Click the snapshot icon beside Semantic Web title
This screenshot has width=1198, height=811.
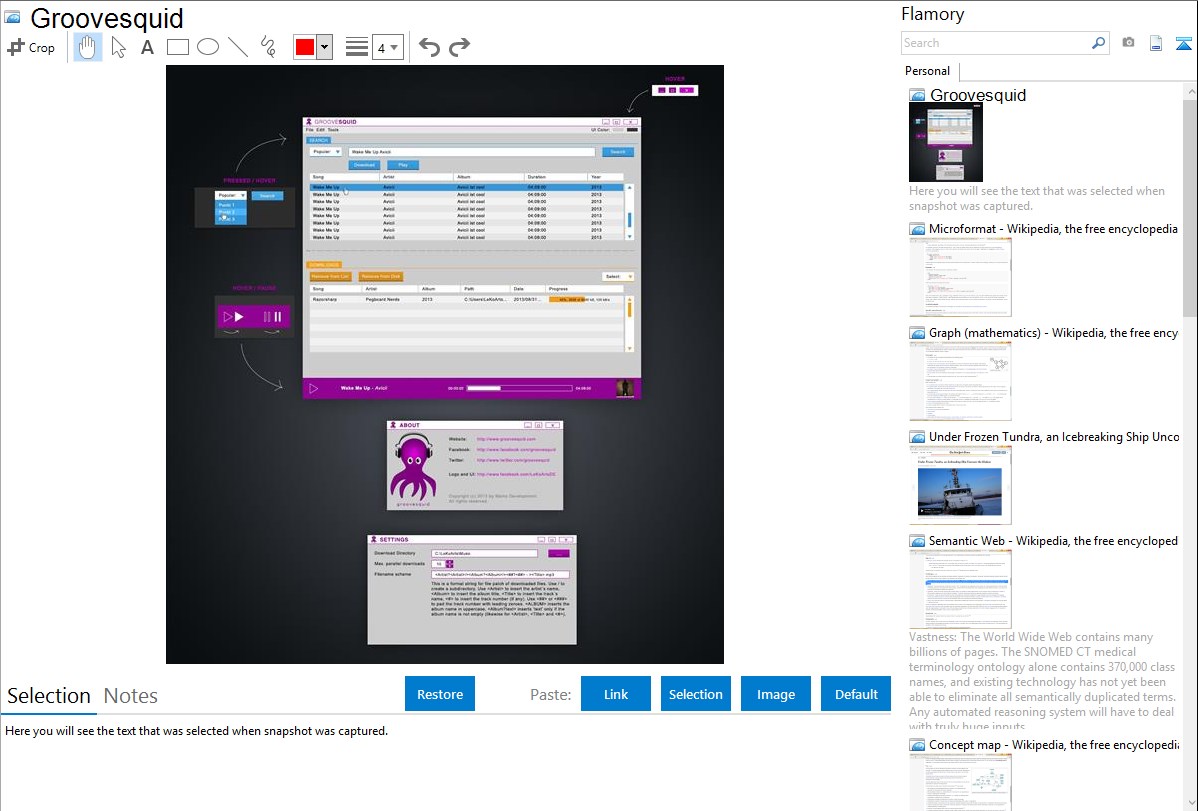coord(917,541)
